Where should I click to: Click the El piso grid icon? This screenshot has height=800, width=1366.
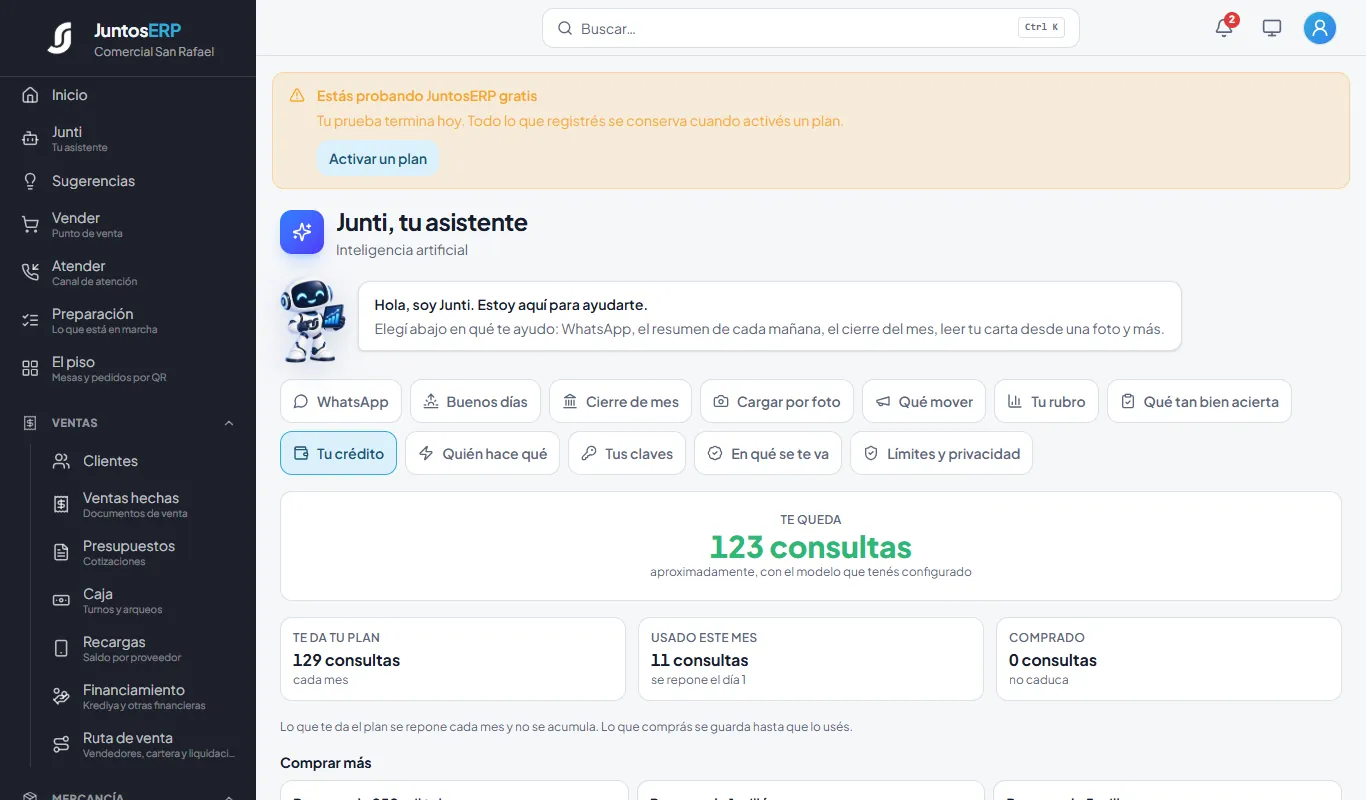[x=30, y=369]
